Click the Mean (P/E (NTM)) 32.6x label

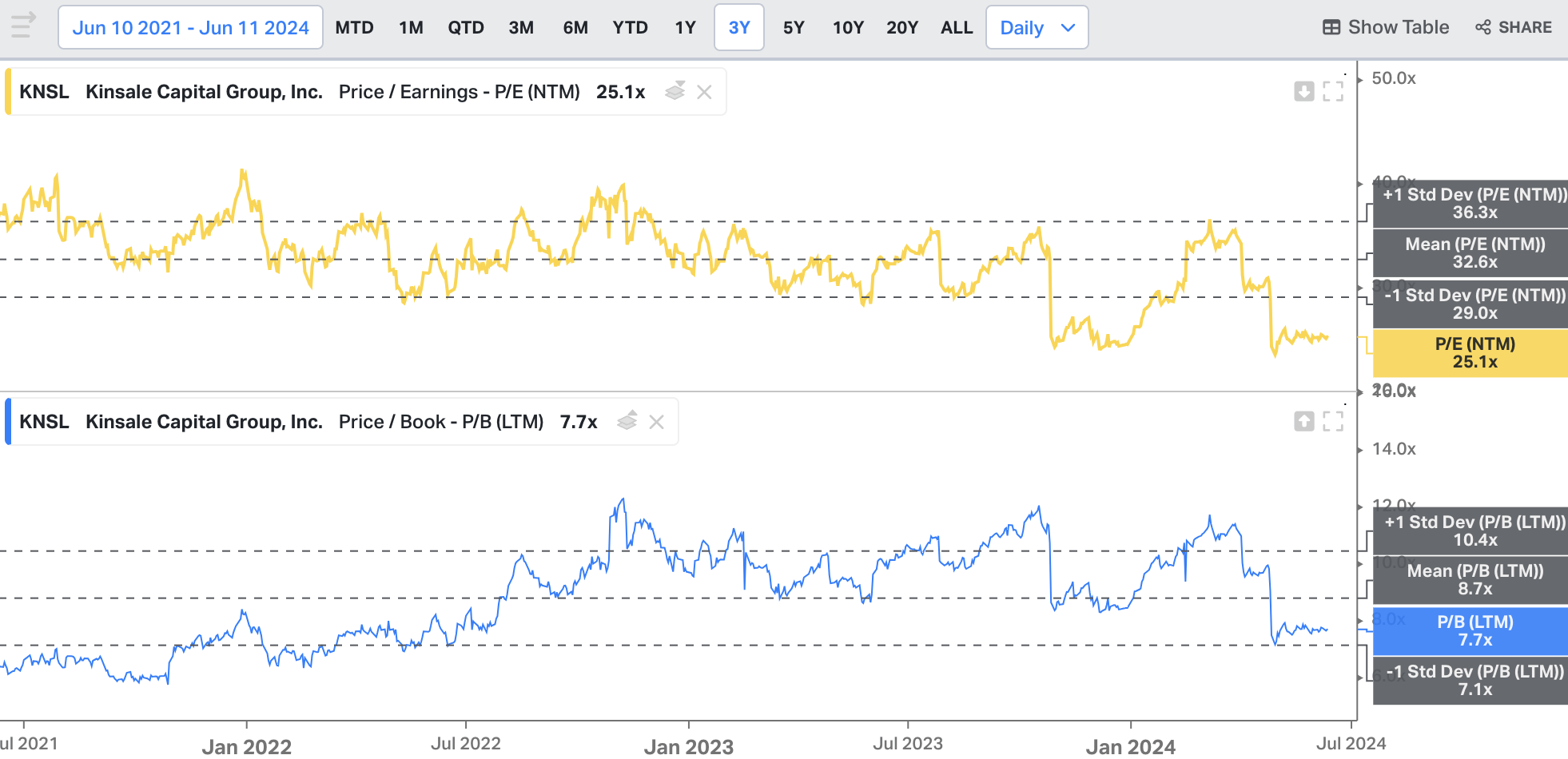[1470, 253]
